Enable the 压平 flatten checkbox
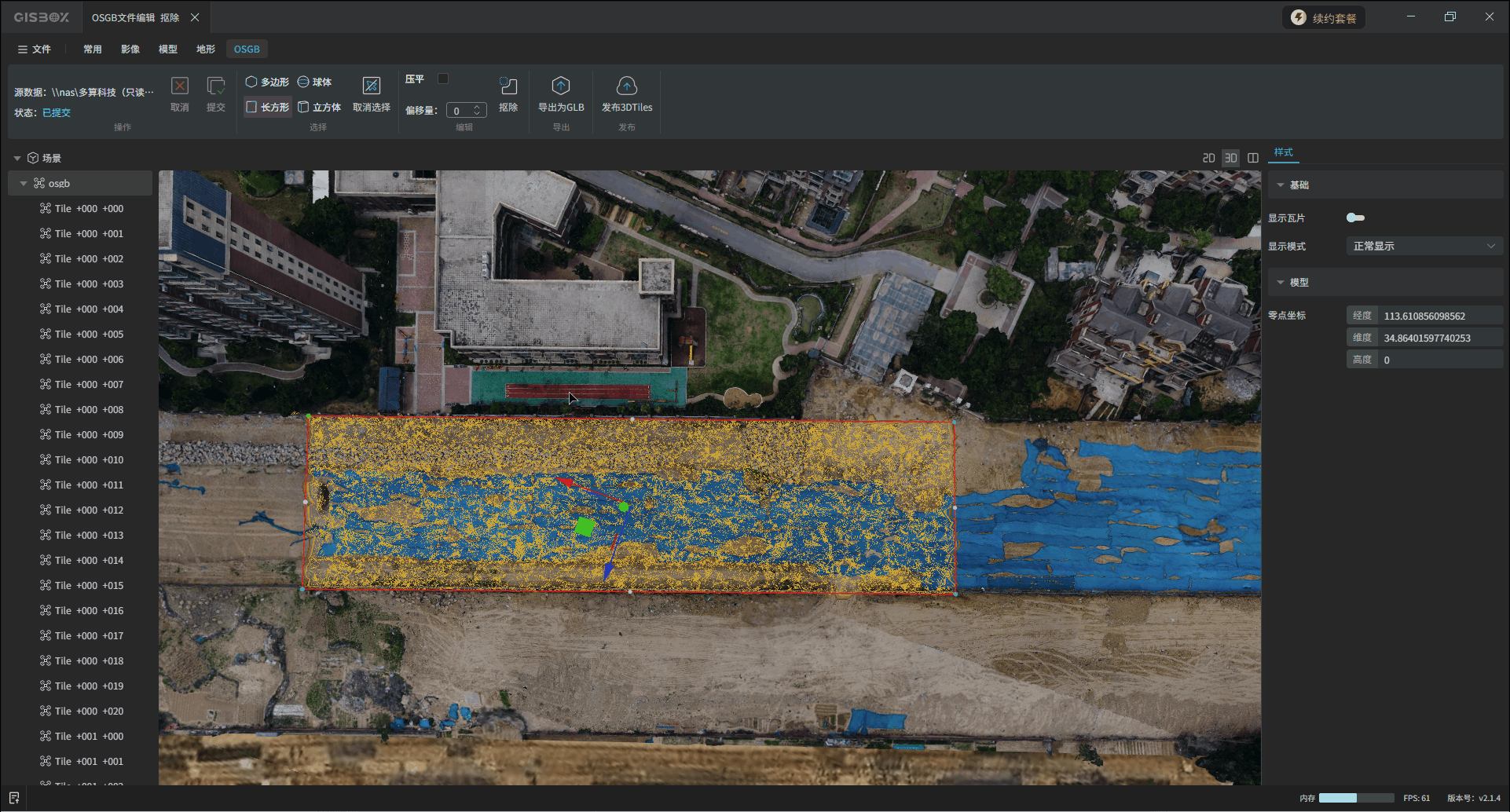The width and height of the screenshot is (1510, 812). [443, 79]
